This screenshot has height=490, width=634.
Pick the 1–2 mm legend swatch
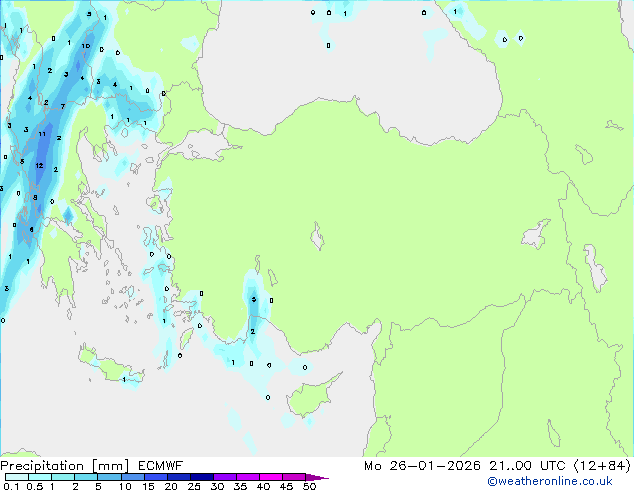[x=63, y=477]
